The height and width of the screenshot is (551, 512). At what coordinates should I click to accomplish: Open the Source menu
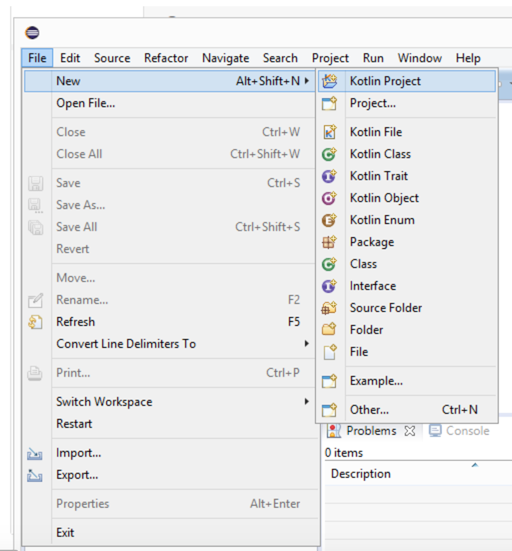[x=112, y=58]
